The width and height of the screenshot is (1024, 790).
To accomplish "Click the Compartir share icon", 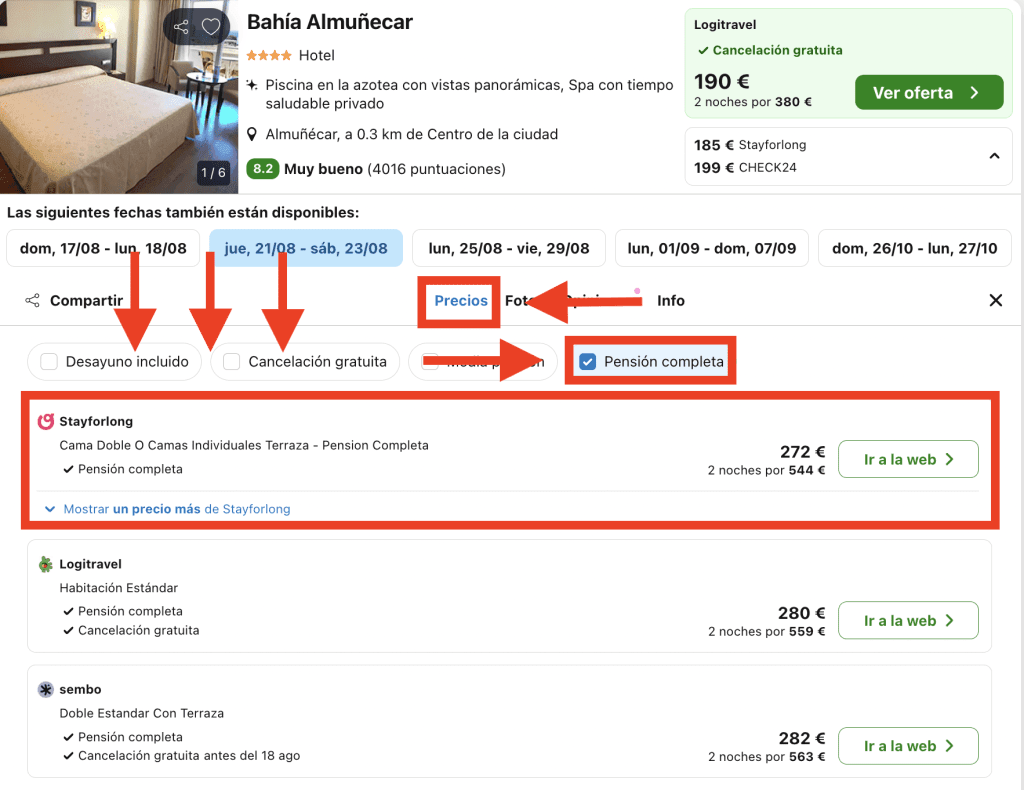I will pos(33,300).
